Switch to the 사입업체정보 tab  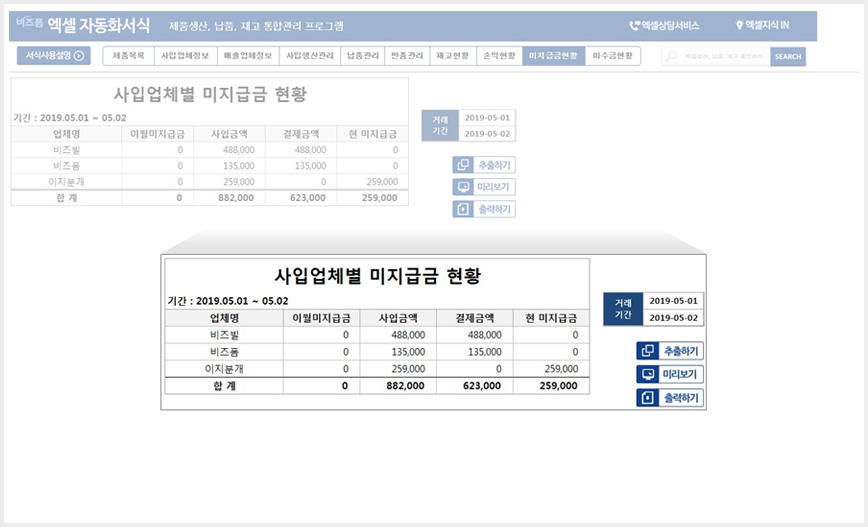[185, 56]
